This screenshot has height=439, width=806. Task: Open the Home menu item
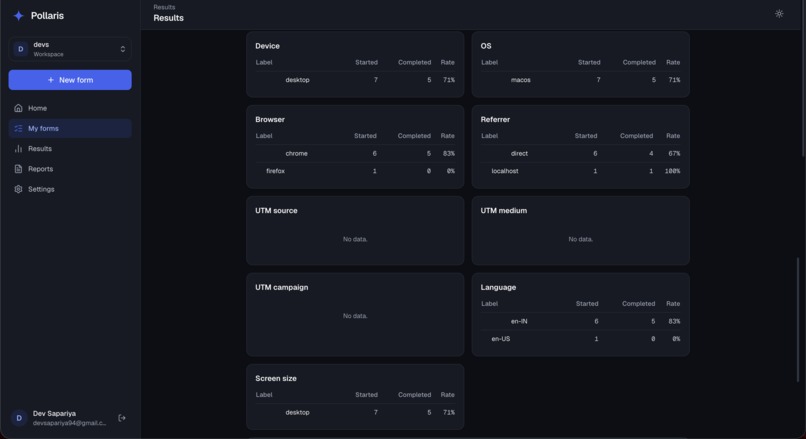coord(70,108)
